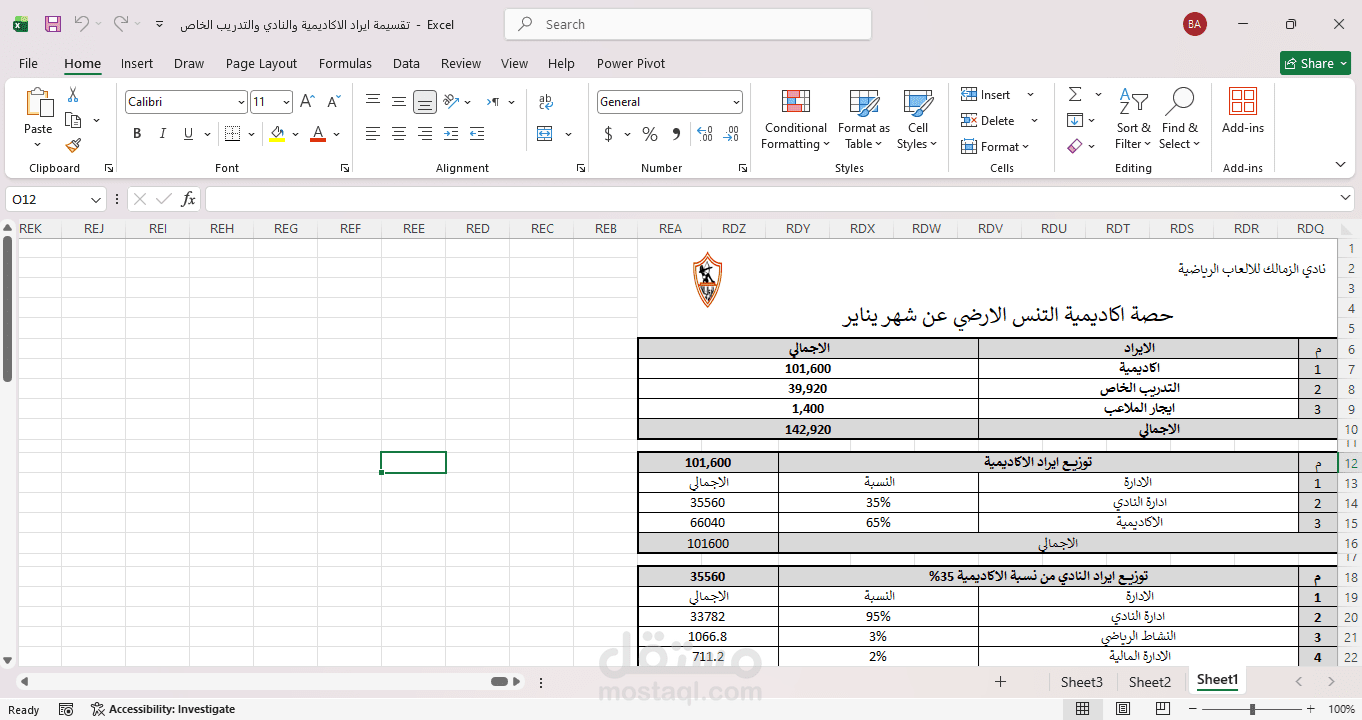Switch to the Insert tab

coord(137,63)
